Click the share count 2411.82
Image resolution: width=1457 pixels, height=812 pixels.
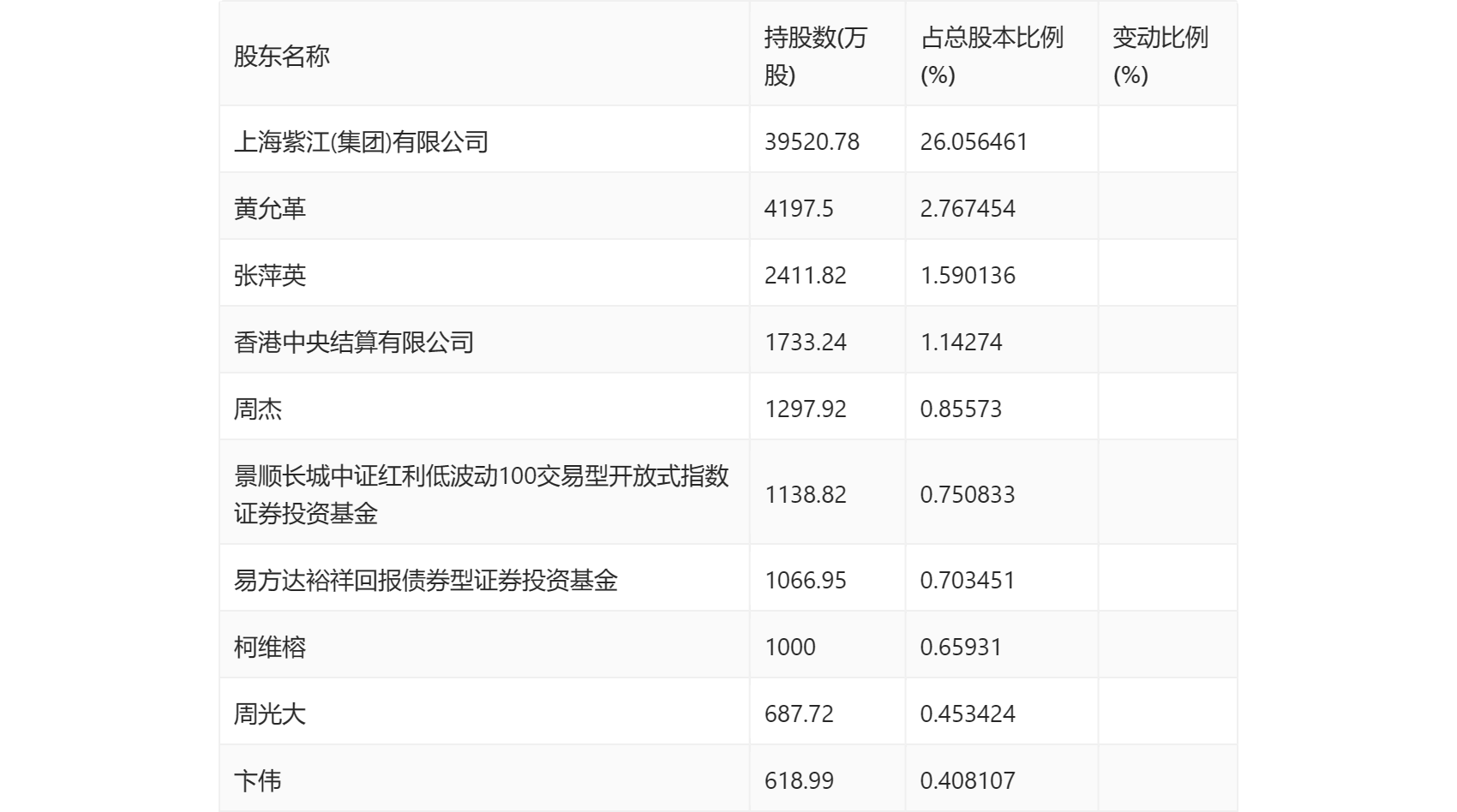[806, 275]
